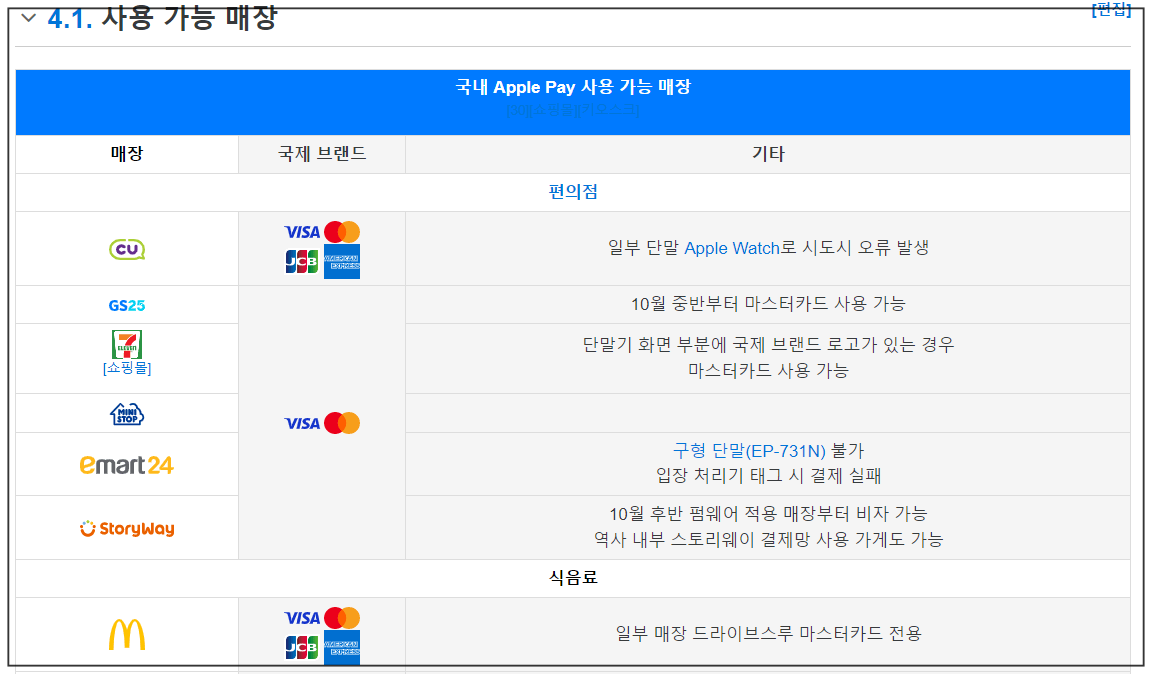
Task: Click the JCB logo in the McDonald's row
Action: (302, 648)
